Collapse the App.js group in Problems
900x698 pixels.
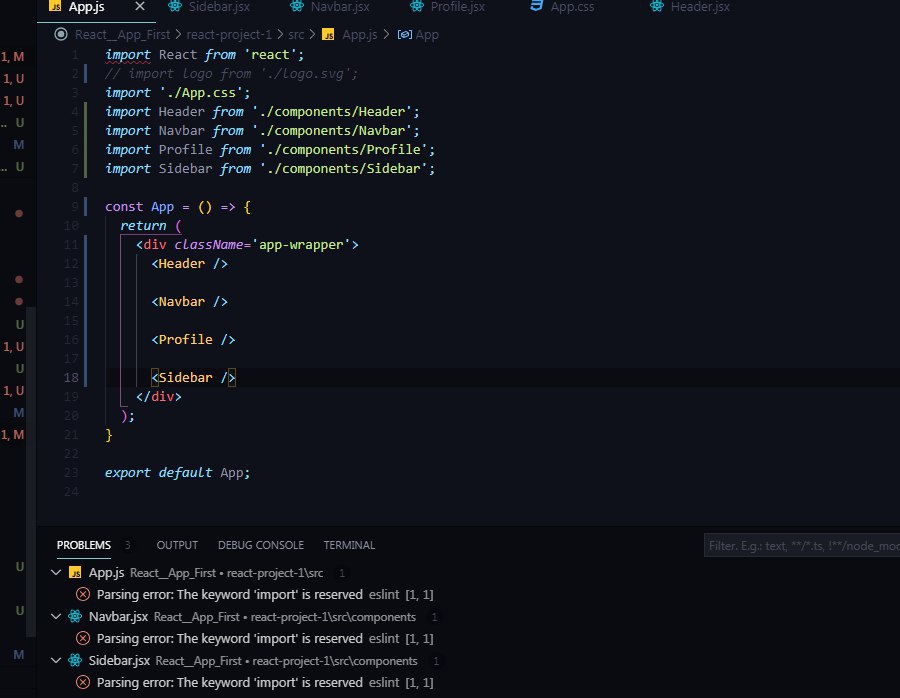(x=55, y=573)
